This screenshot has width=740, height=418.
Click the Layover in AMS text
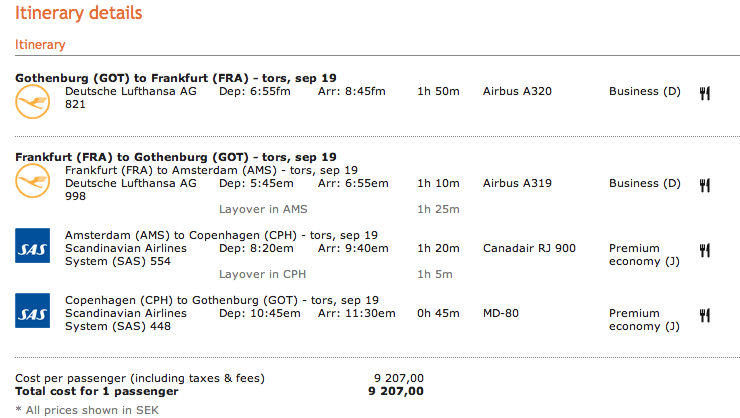[263, 209]
